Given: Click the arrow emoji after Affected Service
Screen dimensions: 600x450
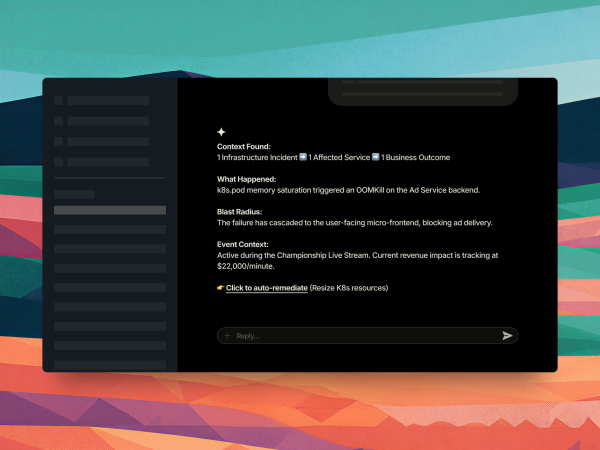Looking at the screenshot, I should click(x=375, y=157).
